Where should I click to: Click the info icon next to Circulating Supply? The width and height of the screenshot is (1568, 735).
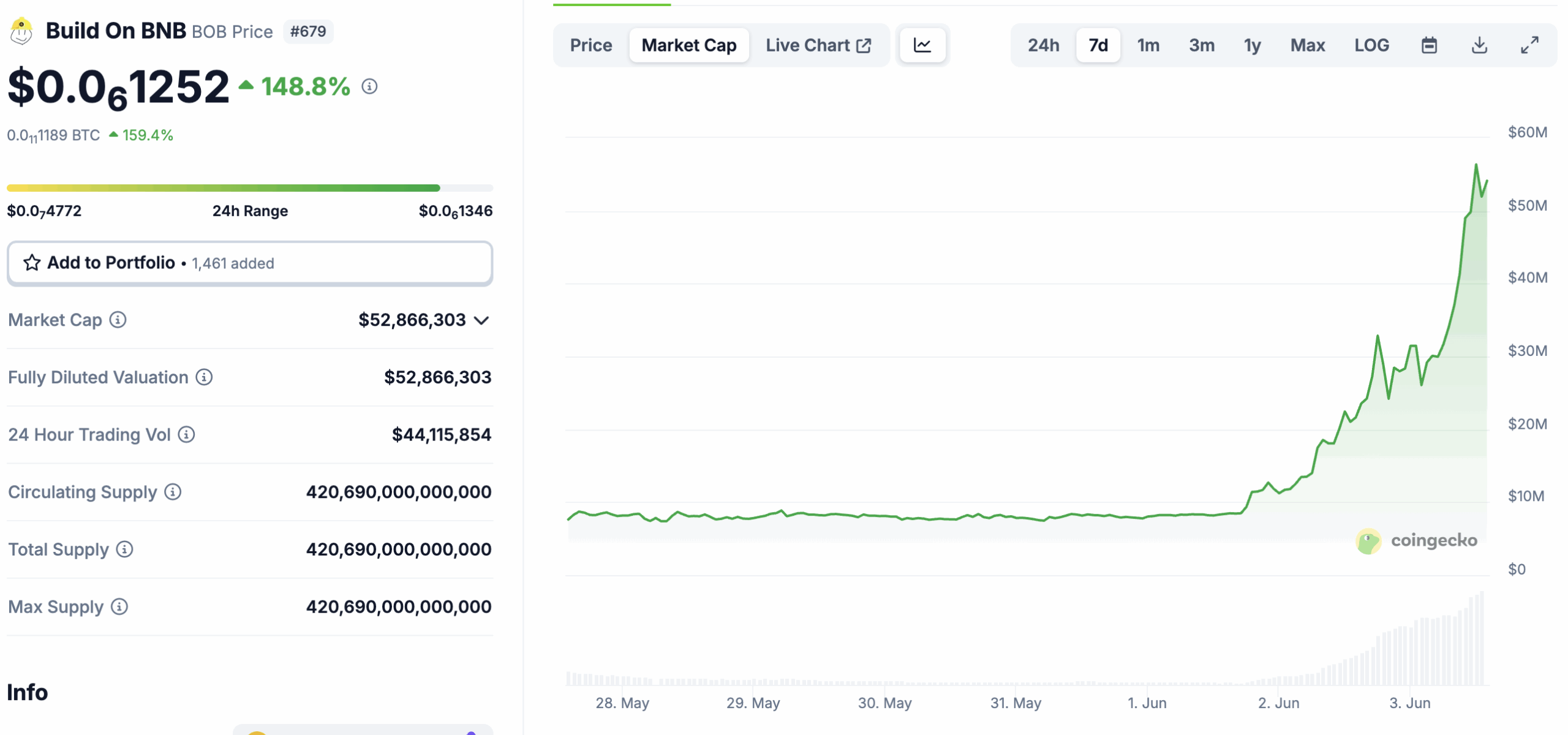pyautogui.click(x=173, y=492)
